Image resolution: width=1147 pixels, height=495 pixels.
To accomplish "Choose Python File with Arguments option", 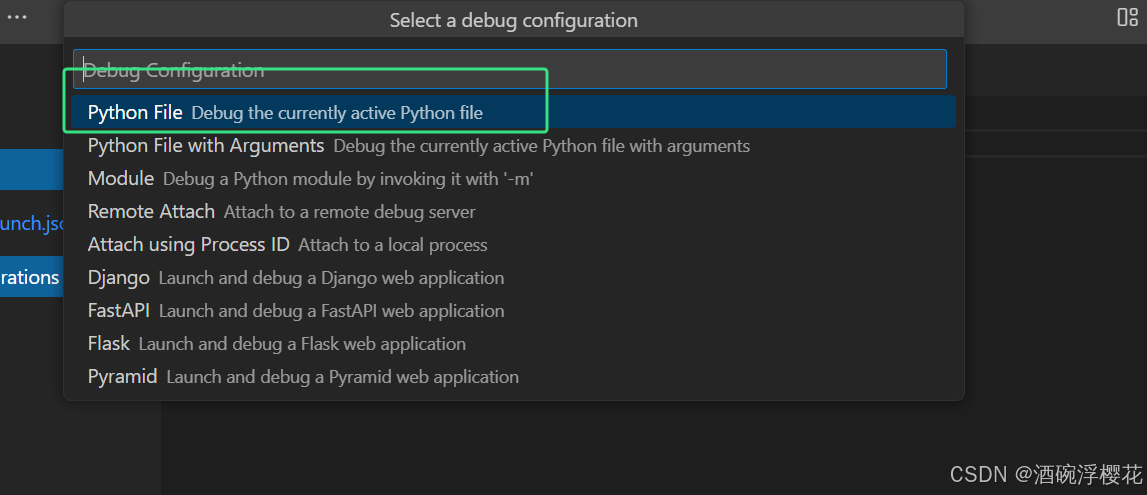I will click(206, 146).
